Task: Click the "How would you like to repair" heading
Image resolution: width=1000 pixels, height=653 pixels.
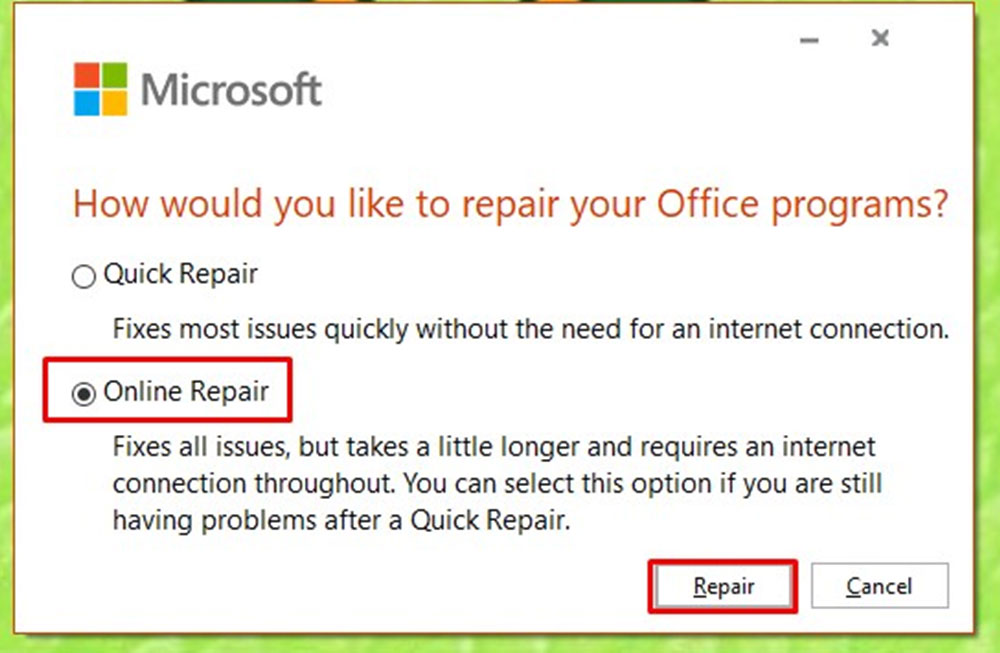Action: coord(300,203)
